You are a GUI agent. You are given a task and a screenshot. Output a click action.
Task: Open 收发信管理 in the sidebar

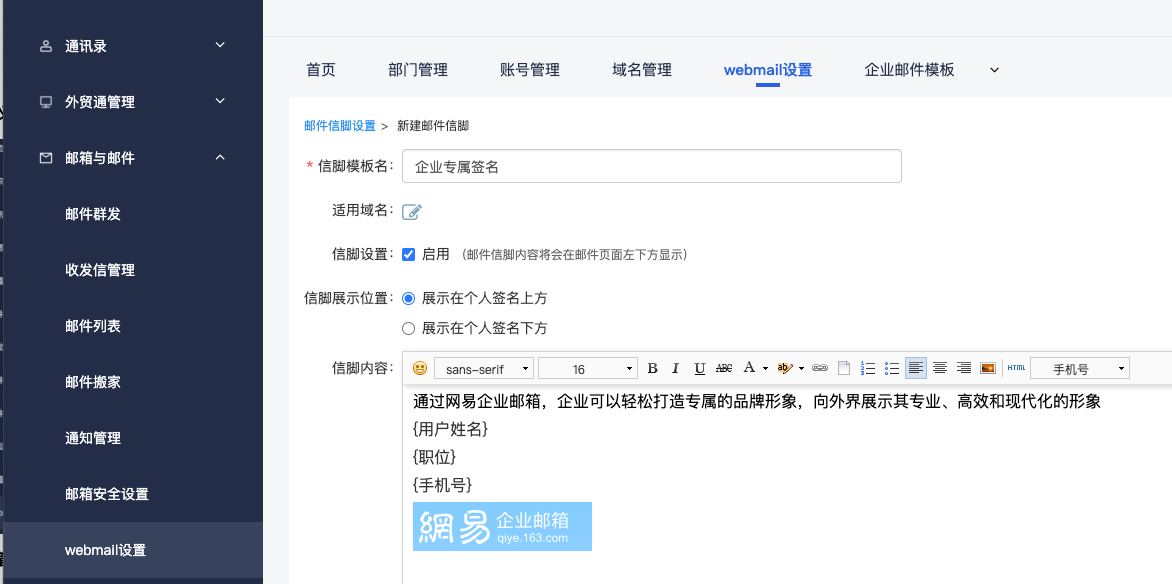point(100,270)
